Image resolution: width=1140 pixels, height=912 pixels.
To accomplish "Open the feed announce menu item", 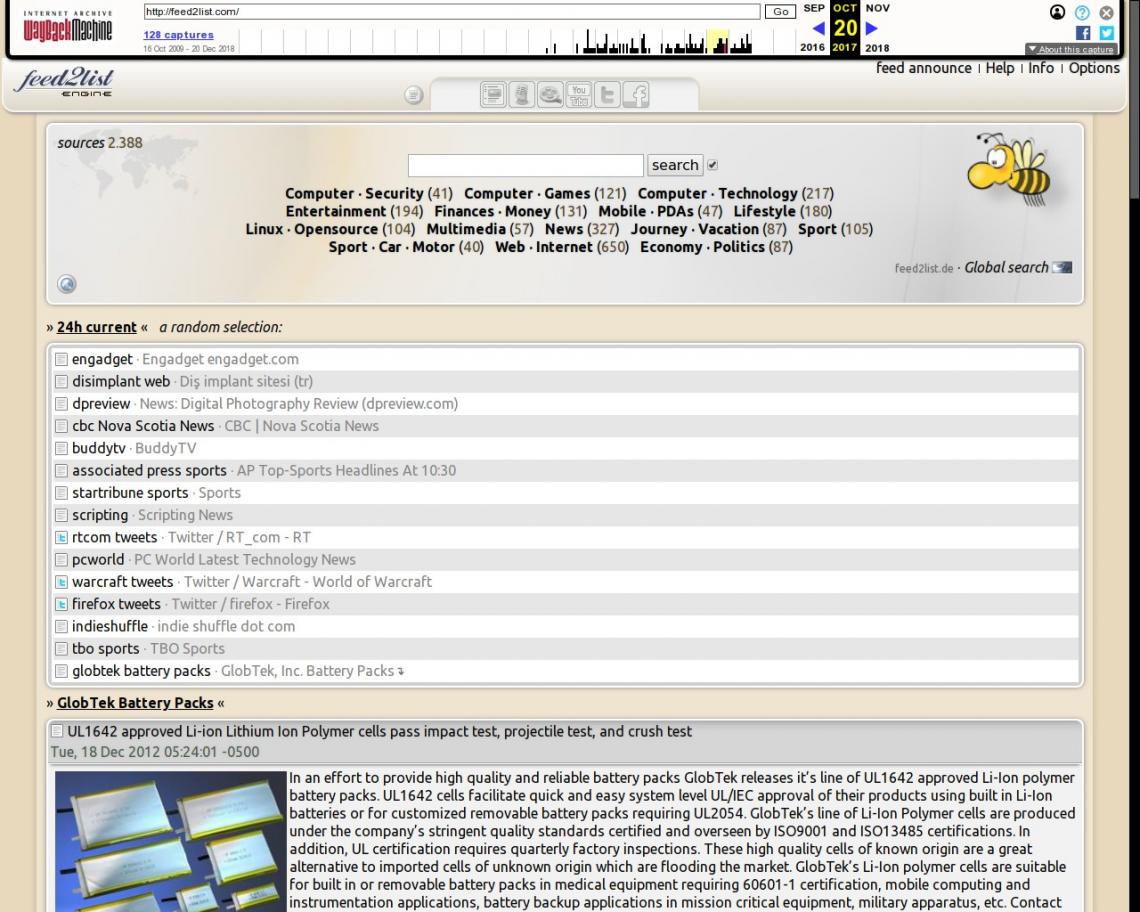I will tap(923, 68).
